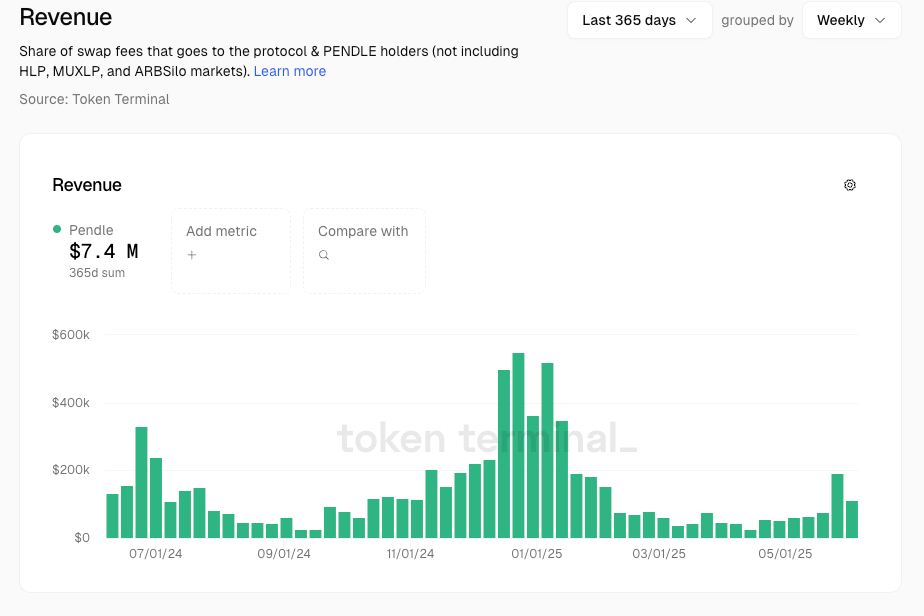Viewport: 924px width, 616px height.
Task: Select the rightmost bar in the chart
Action: coord(852,519)
